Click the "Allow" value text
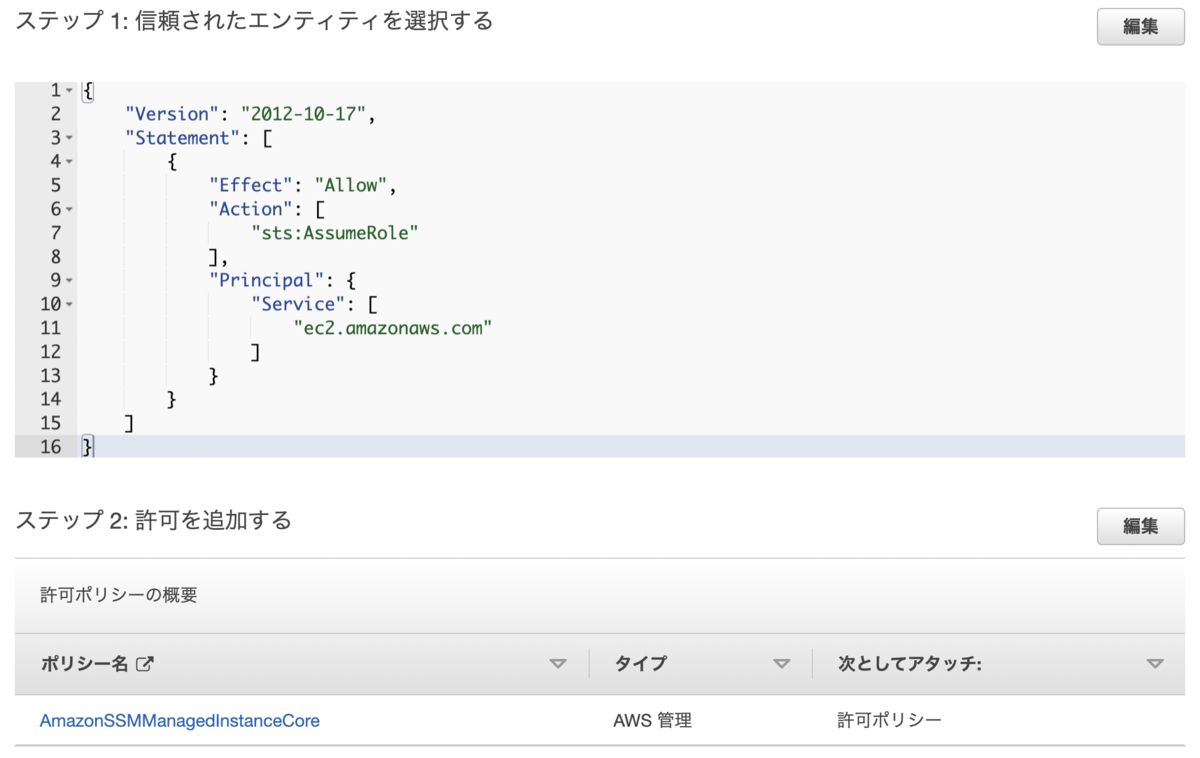This screenshot has width=1200, height=758. tap(351, 185)
